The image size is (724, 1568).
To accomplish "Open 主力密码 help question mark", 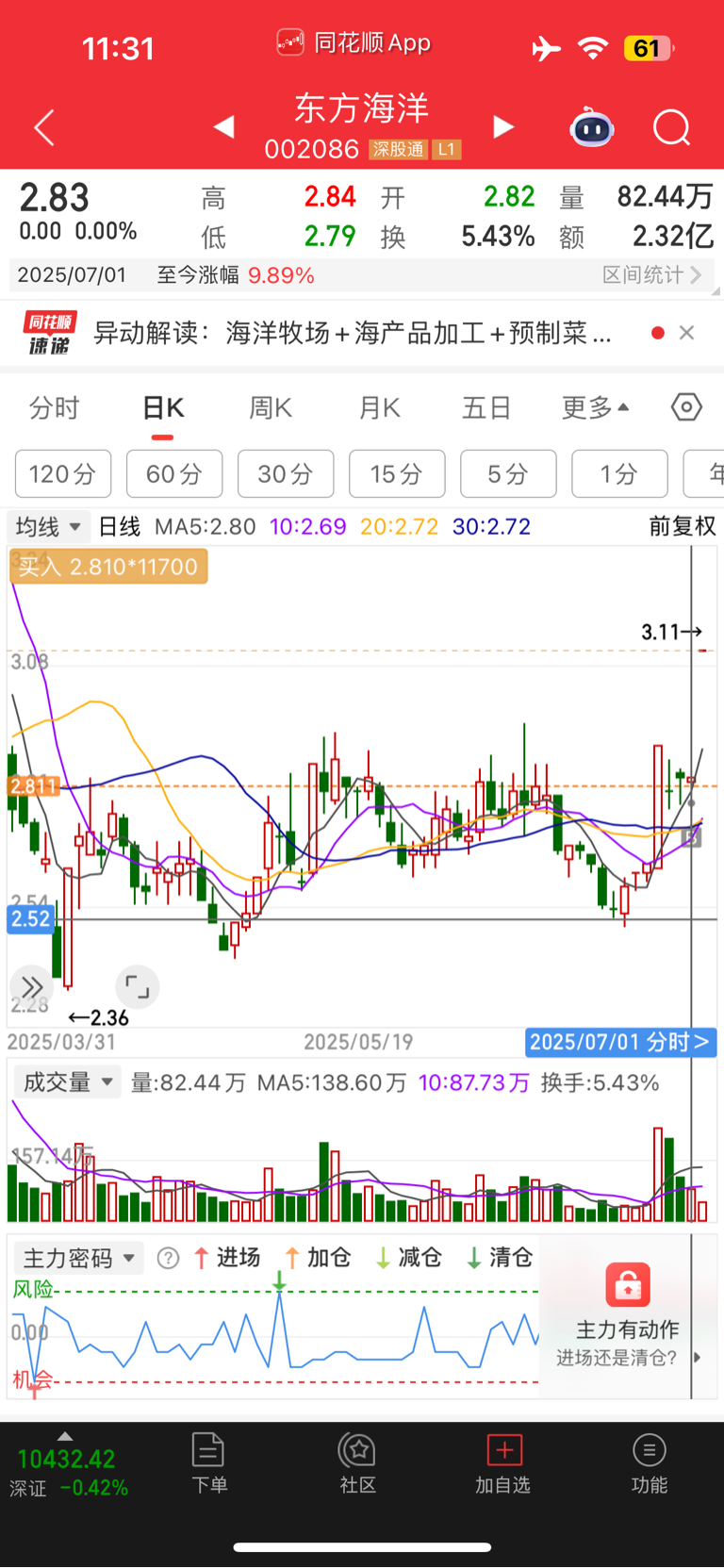I will pos(168,1258).
